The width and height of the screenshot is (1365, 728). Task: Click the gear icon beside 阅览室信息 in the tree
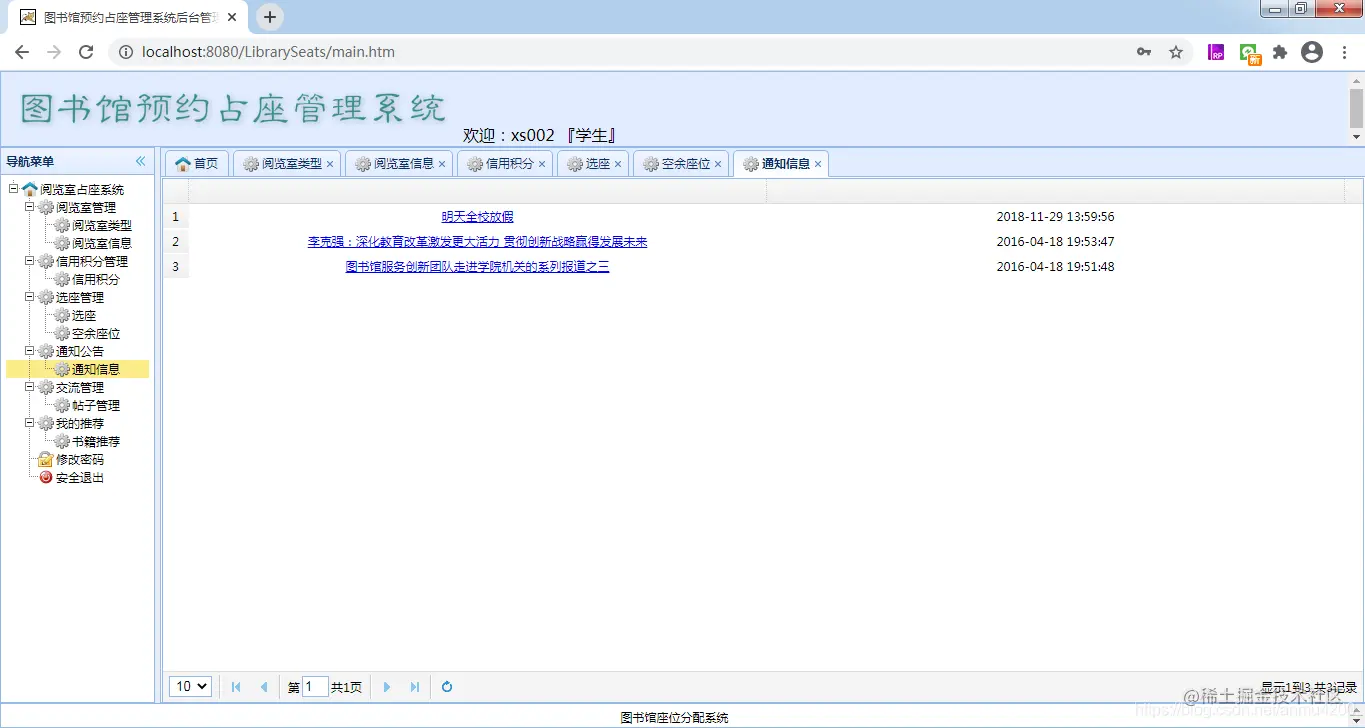tap(62, 243)
